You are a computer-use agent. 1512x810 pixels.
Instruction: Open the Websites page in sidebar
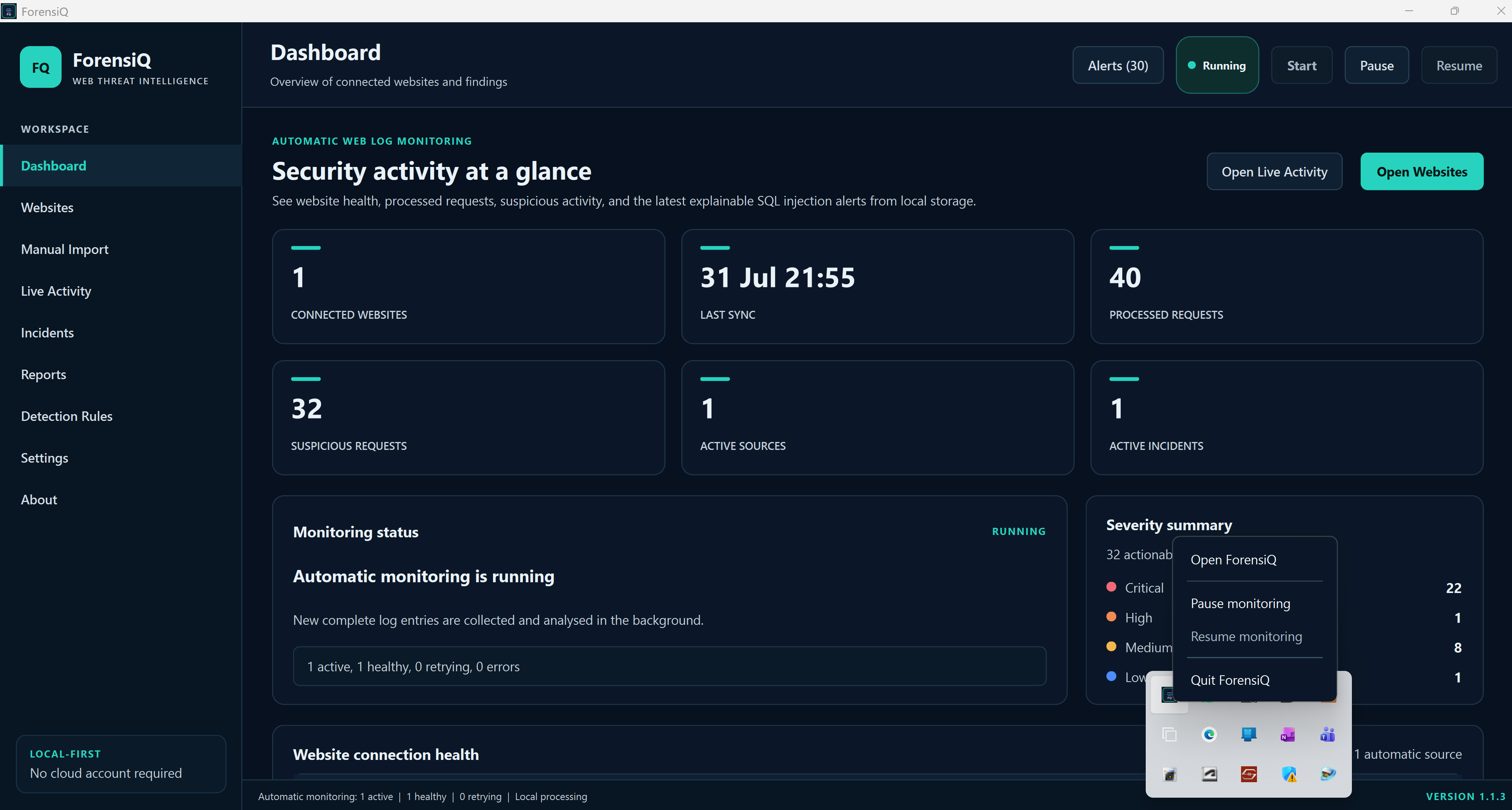coord(121,207)
